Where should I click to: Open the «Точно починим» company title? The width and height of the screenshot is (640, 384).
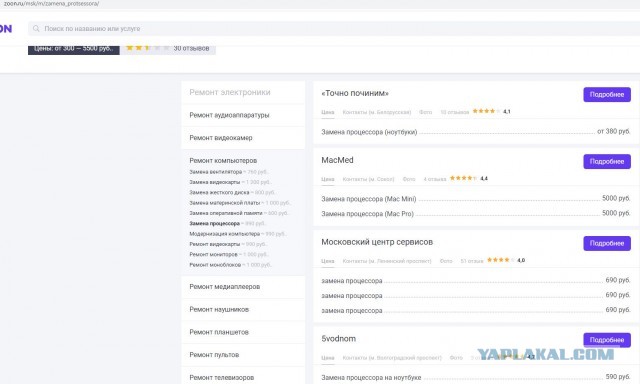pyautogui.click(x=355, y=93)
